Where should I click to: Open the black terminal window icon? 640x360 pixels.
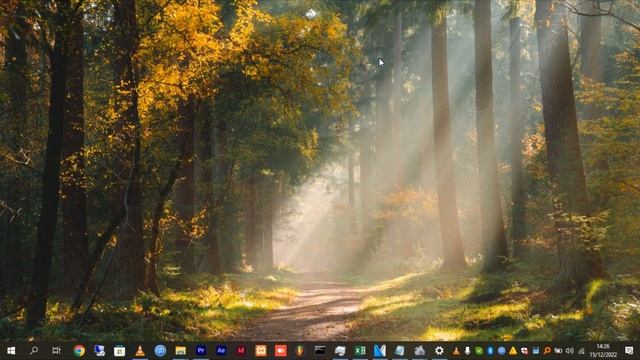tap(320, 350)
